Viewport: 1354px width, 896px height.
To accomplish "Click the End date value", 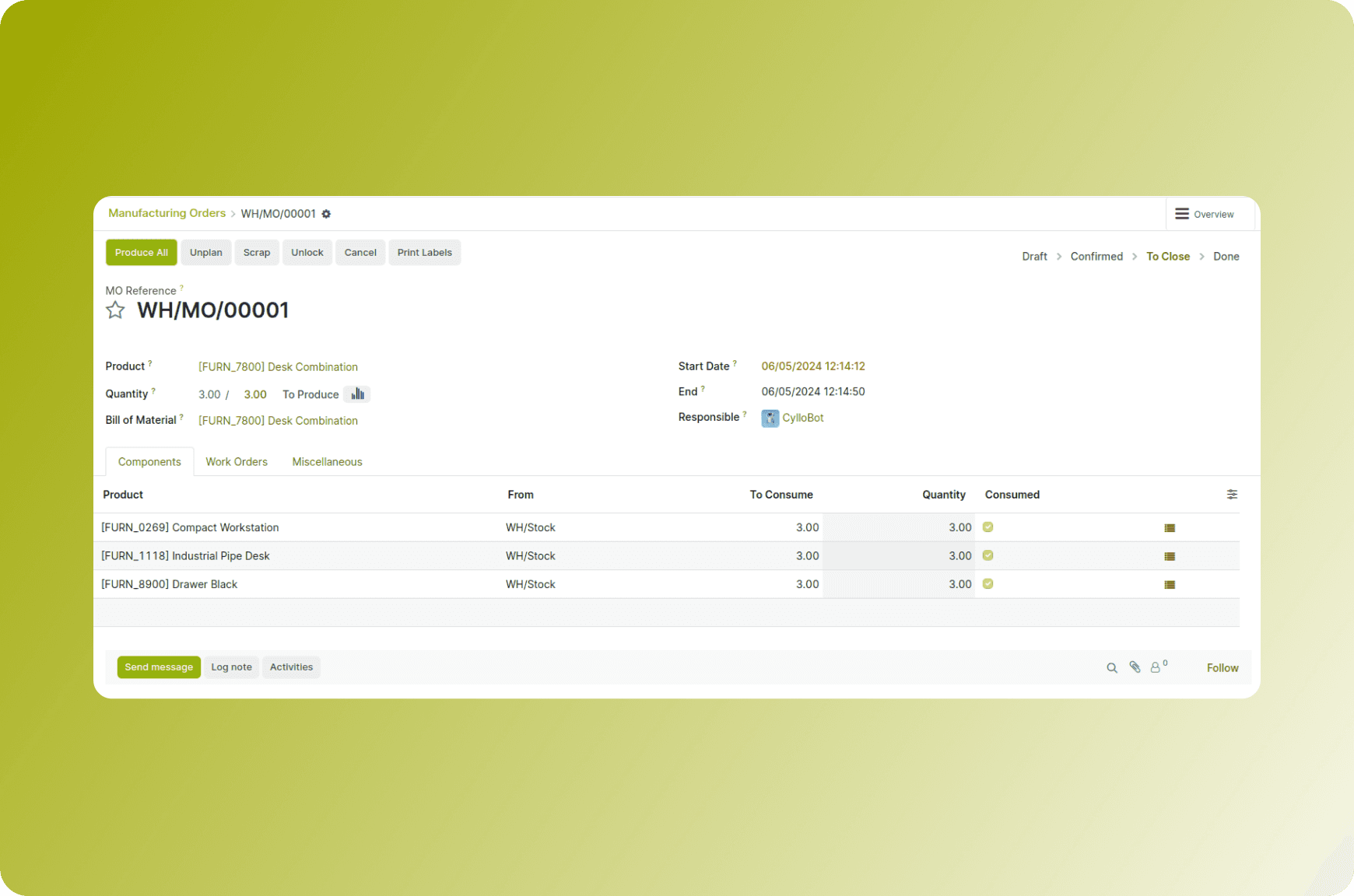I will [x=813, y=392].
